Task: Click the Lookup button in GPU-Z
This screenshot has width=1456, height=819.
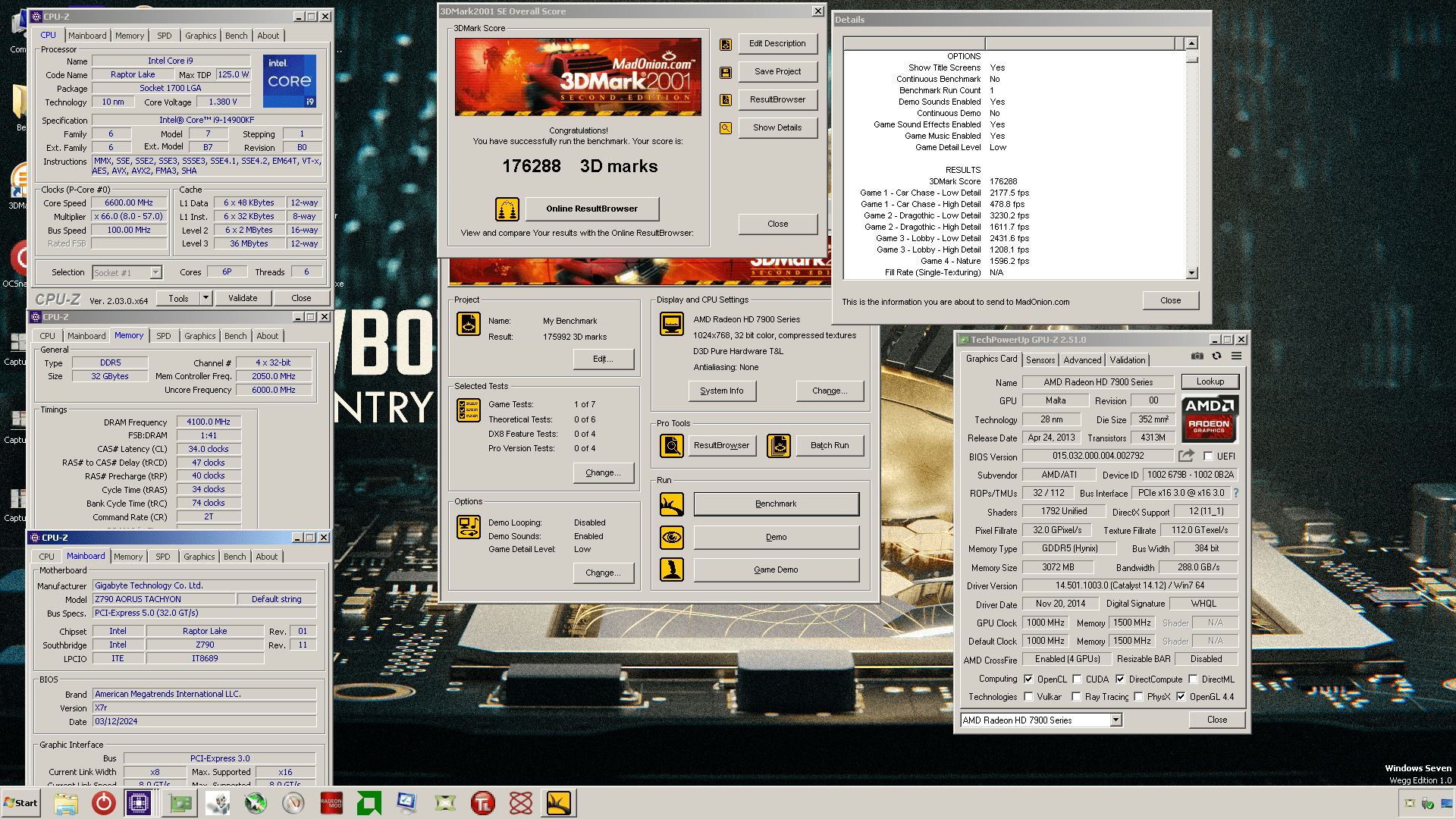Action: click(x=1210, y=382)
